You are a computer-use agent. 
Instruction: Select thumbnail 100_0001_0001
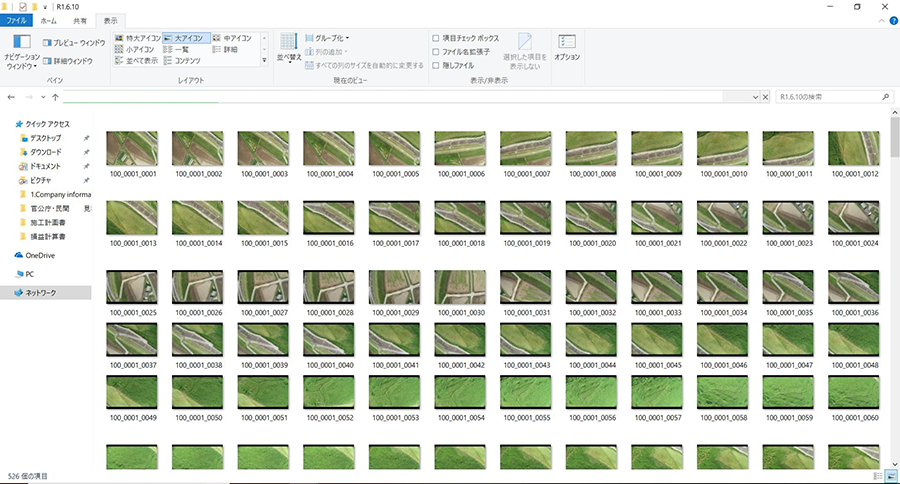132,149
